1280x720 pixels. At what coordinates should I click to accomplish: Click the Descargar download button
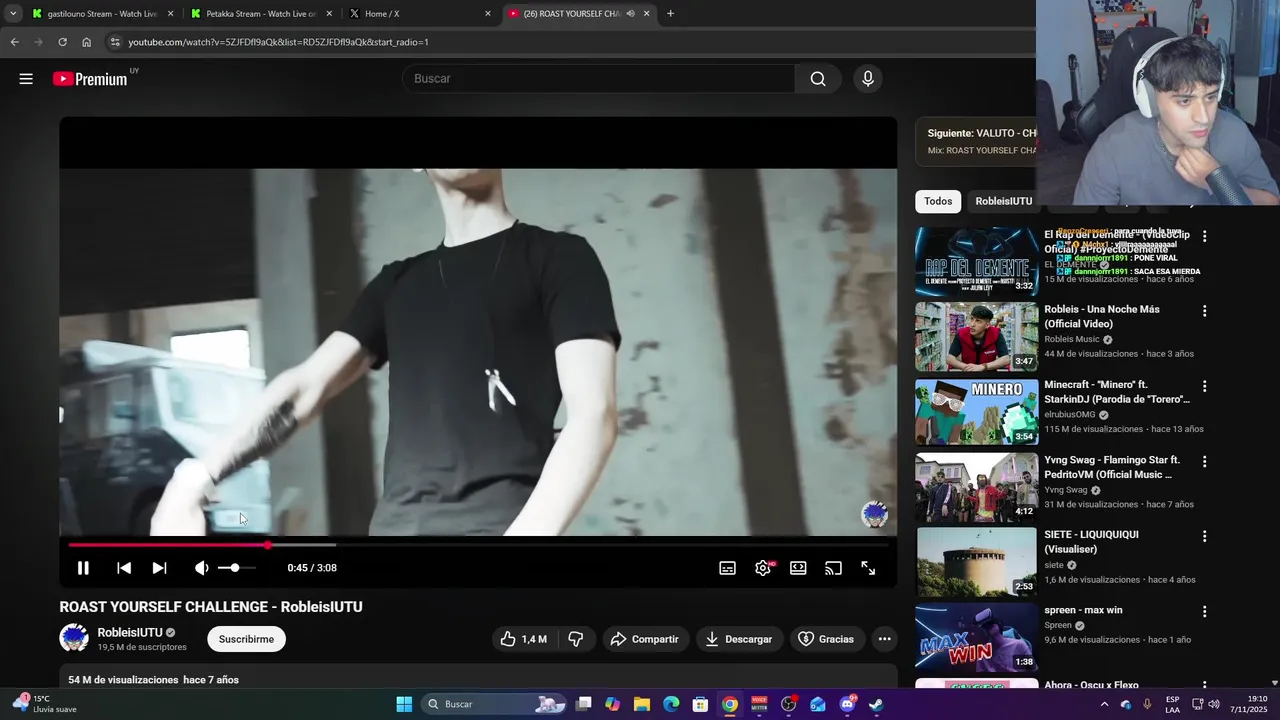[739, 639]
